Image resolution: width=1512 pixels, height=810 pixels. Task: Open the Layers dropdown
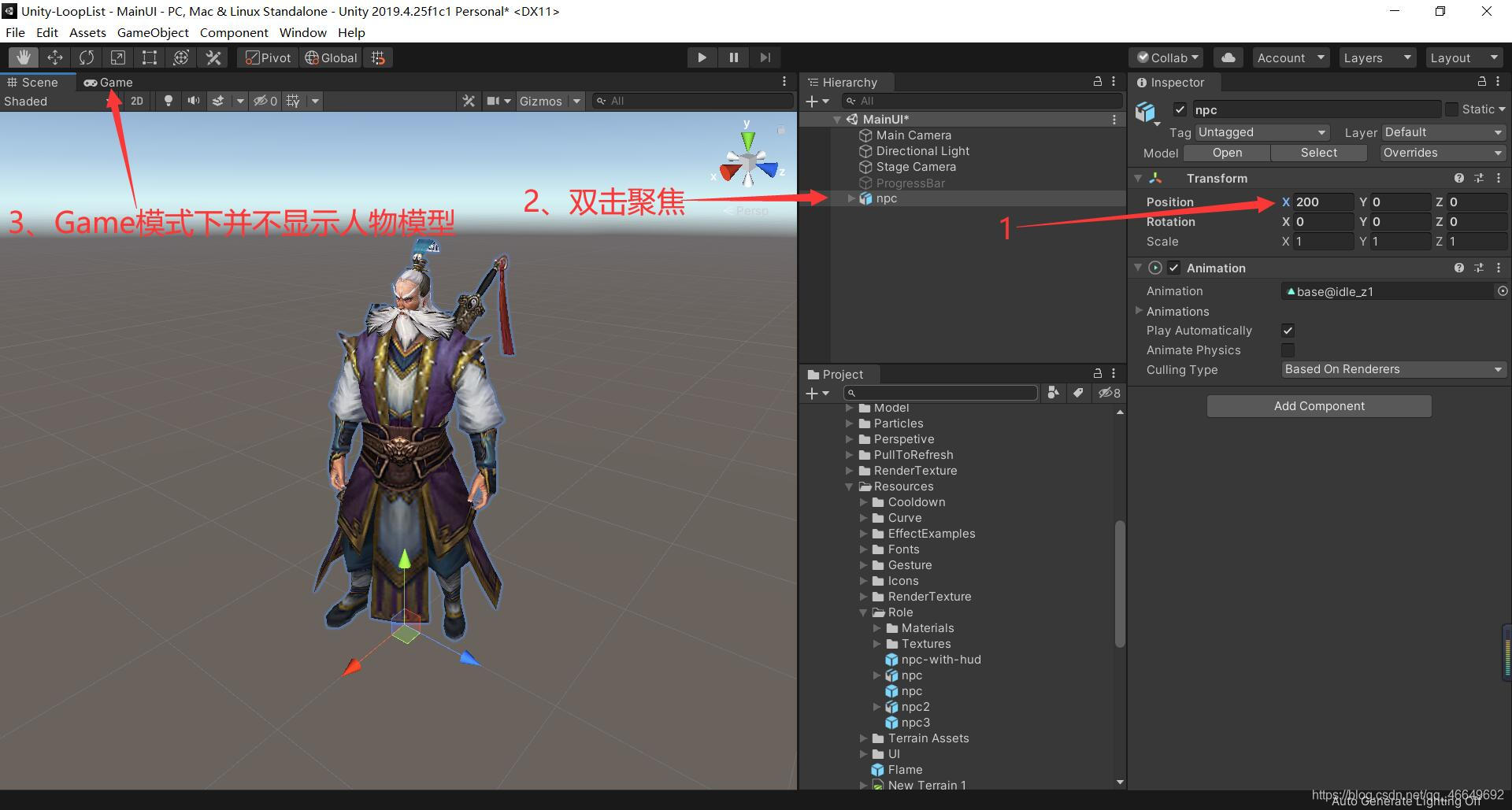[x=1377, y=57]
